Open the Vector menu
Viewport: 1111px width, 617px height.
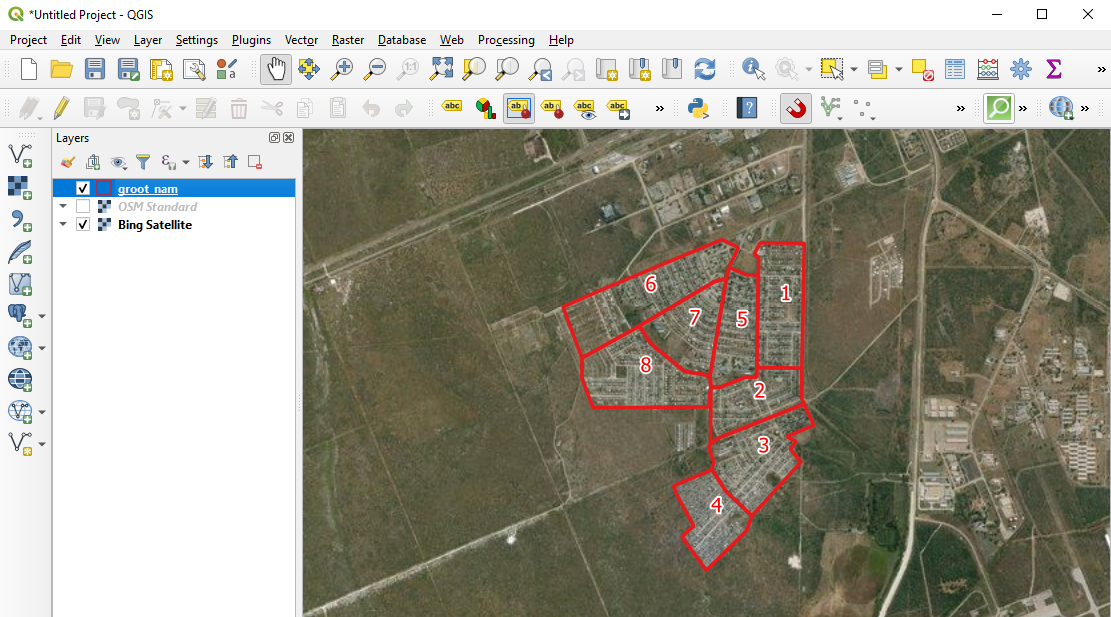click(x=301, y=40)
